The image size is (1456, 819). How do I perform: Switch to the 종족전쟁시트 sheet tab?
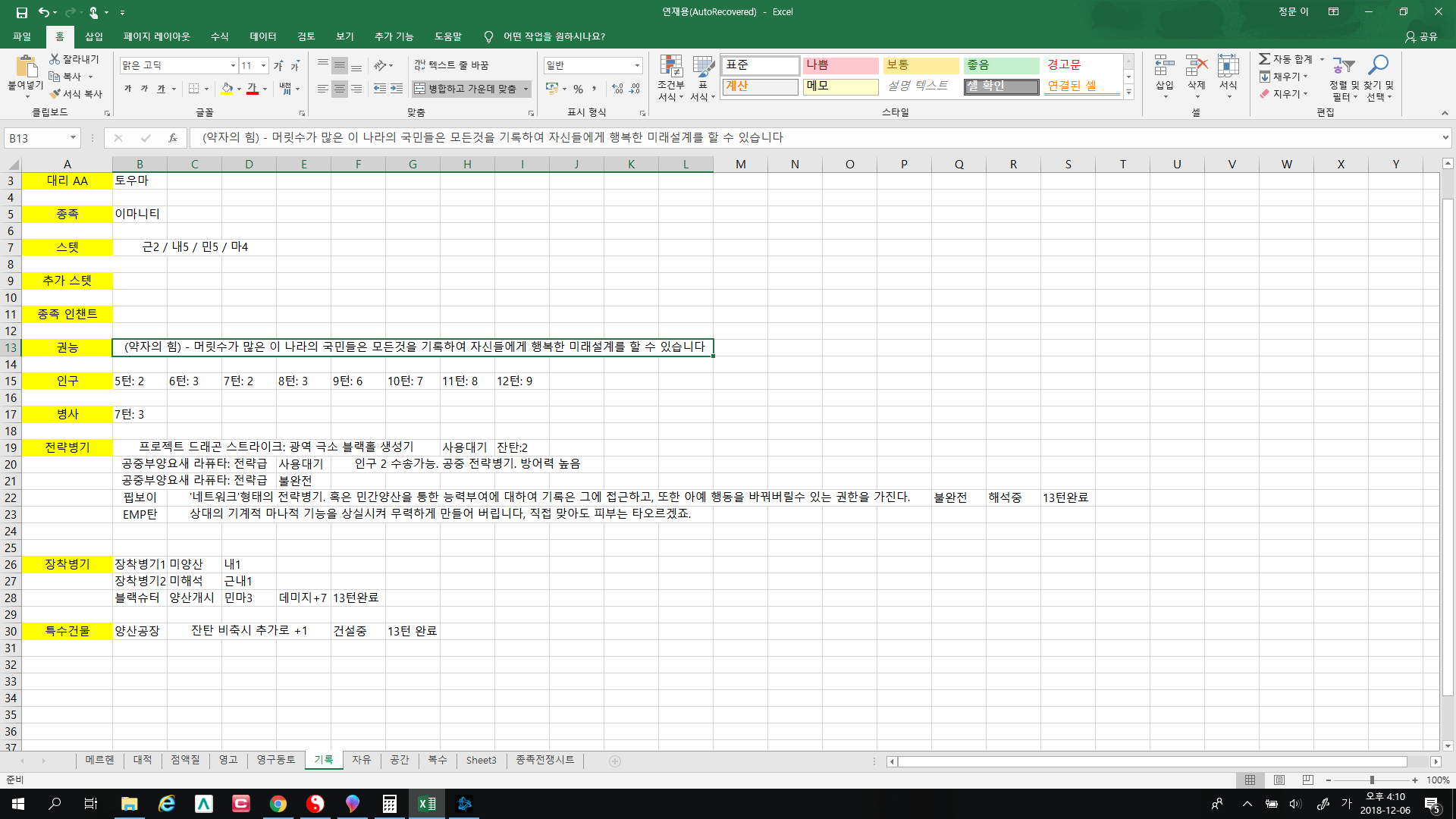(544, 760)
